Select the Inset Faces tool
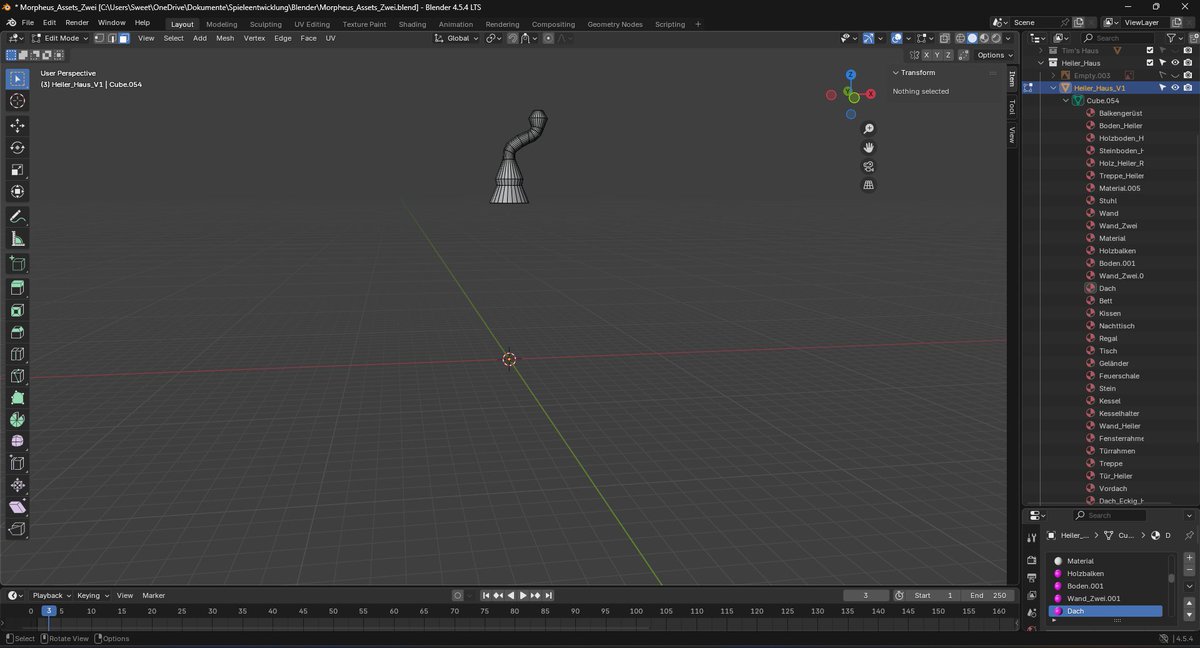Image resolution: width=1200 pixels, height=648 pixels. [17, 310]
